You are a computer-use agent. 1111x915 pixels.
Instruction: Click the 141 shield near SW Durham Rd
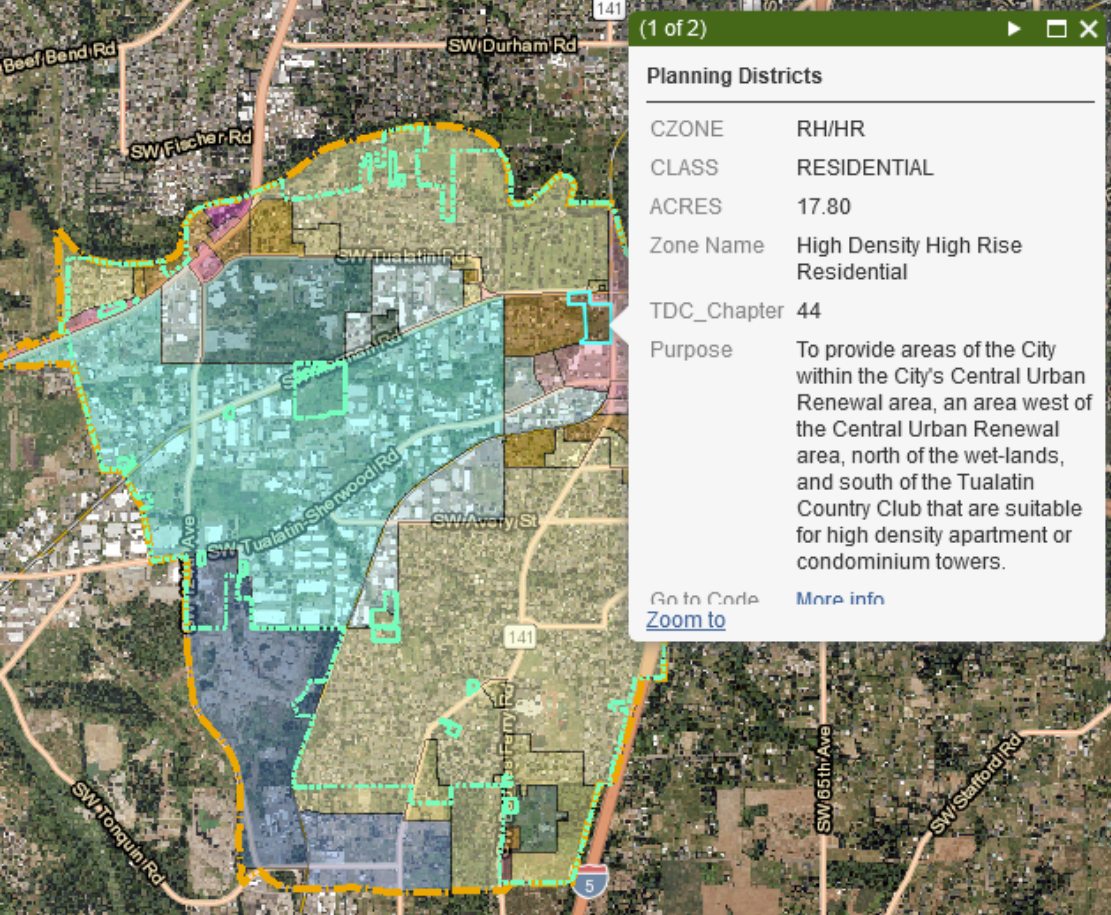(x=608, y=9)
